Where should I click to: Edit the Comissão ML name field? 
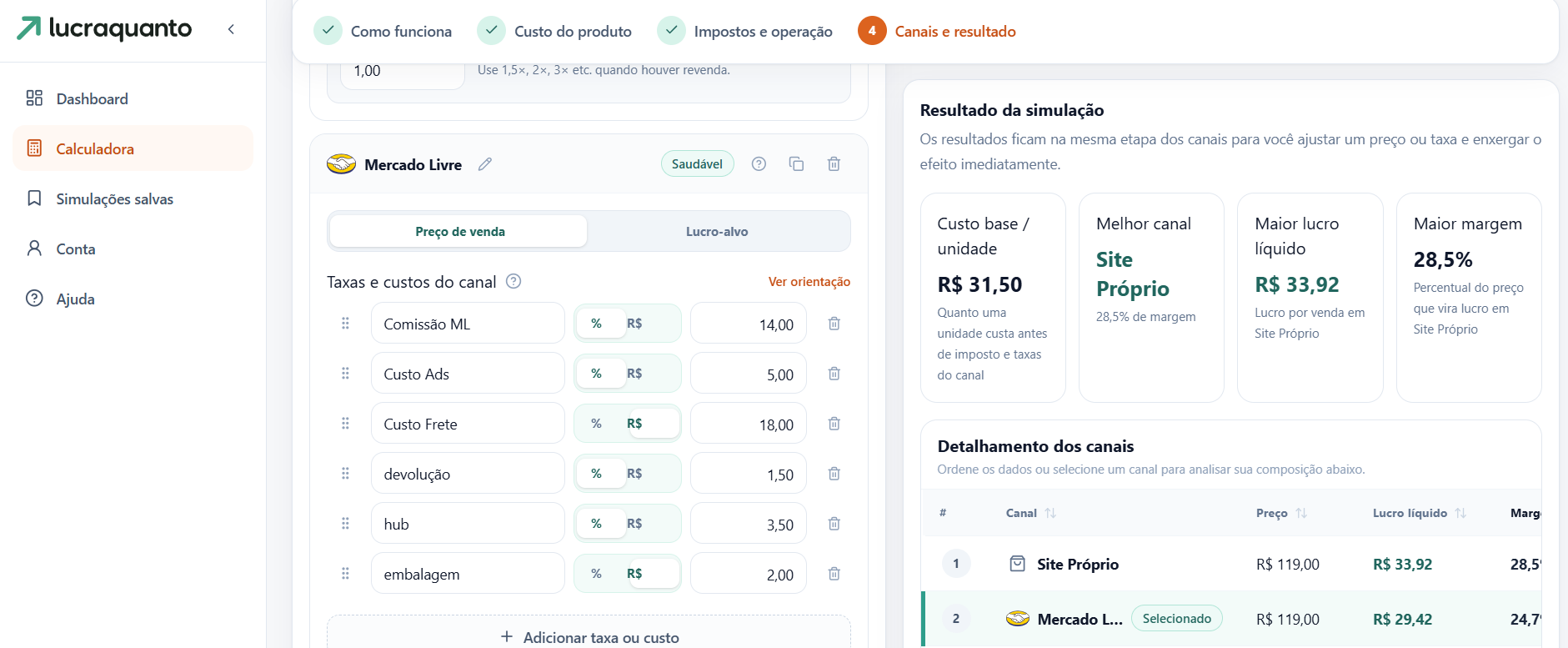468,323
